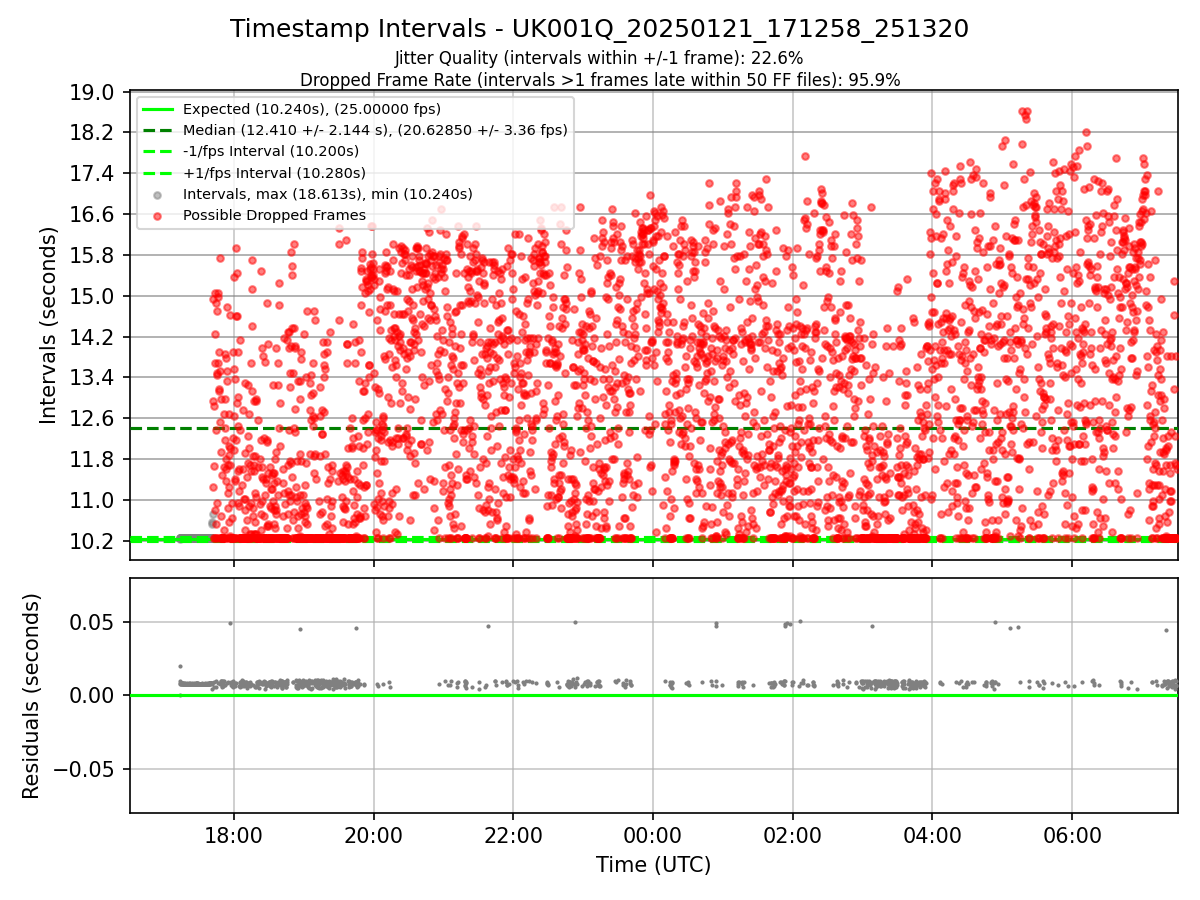This screenshot has width=1200, height=900.
Task: Click the x-axis tick label '20:00'
Action: tap(374, 834)
